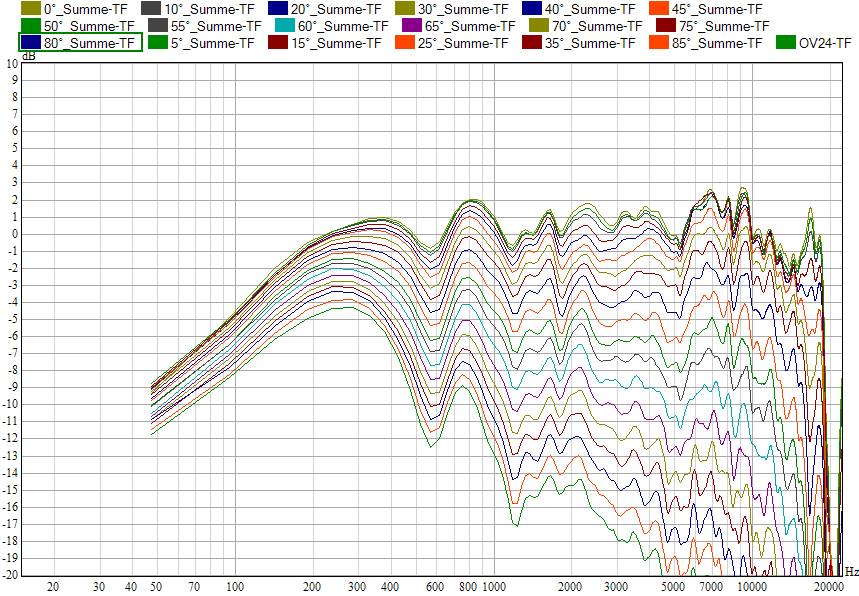Select the 5°_Summe-TF legend label
This screenshot has width=859, height=596.
coord(213,43)
